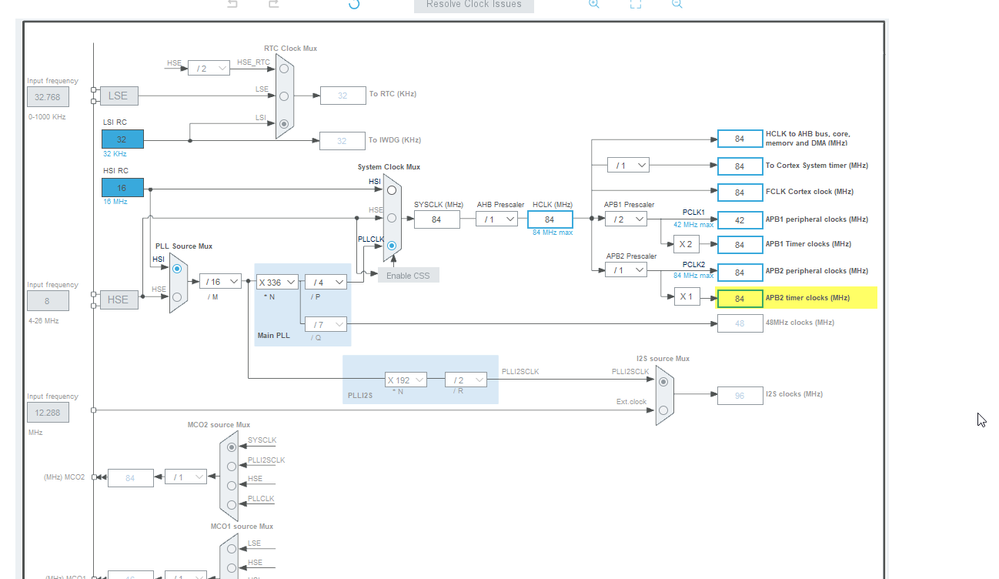Click the refresh clock tree icon
The image size is (999, 579).
[354, 3]
